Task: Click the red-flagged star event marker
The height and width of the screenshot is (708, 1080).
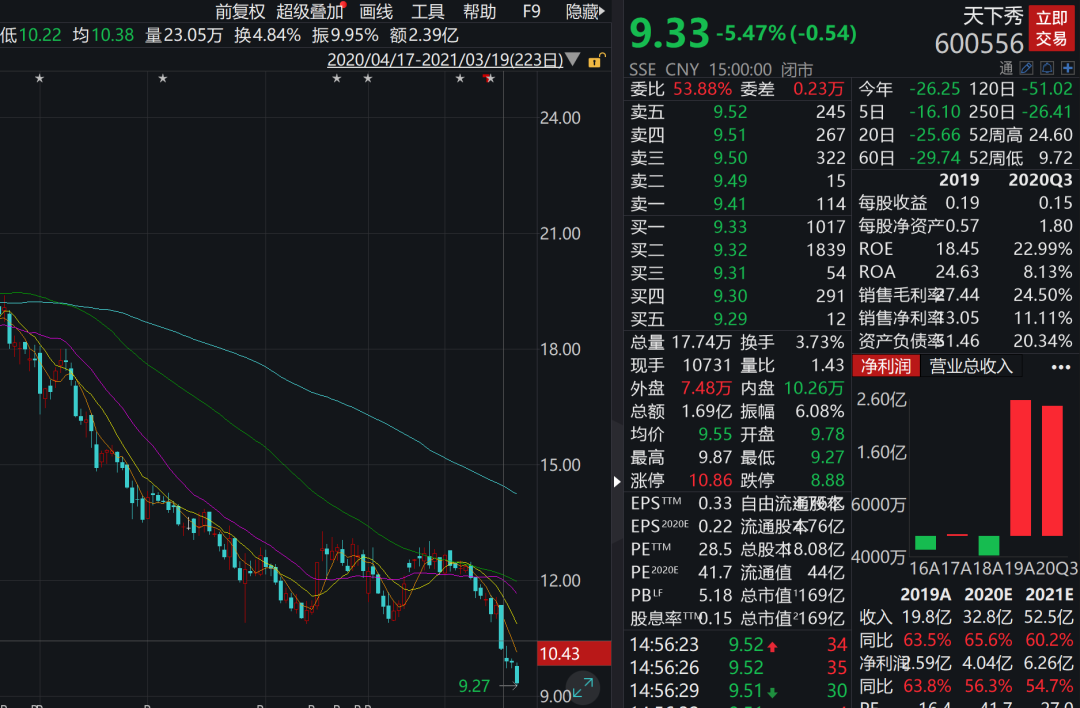Action: (489, 79)
